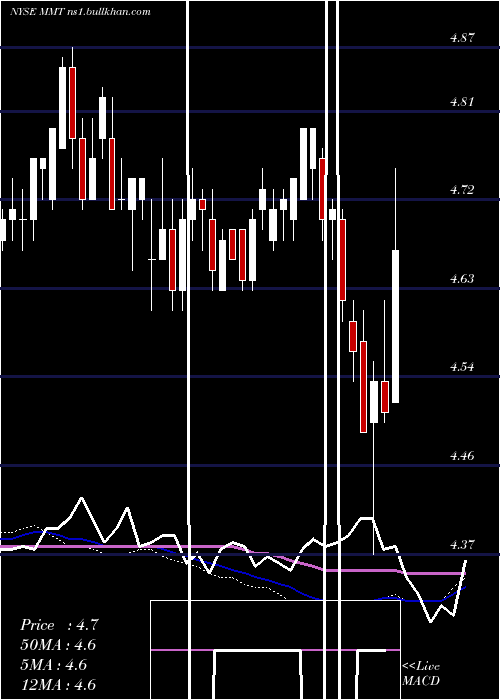Select the 4.87 price axis label

(462, 38)
